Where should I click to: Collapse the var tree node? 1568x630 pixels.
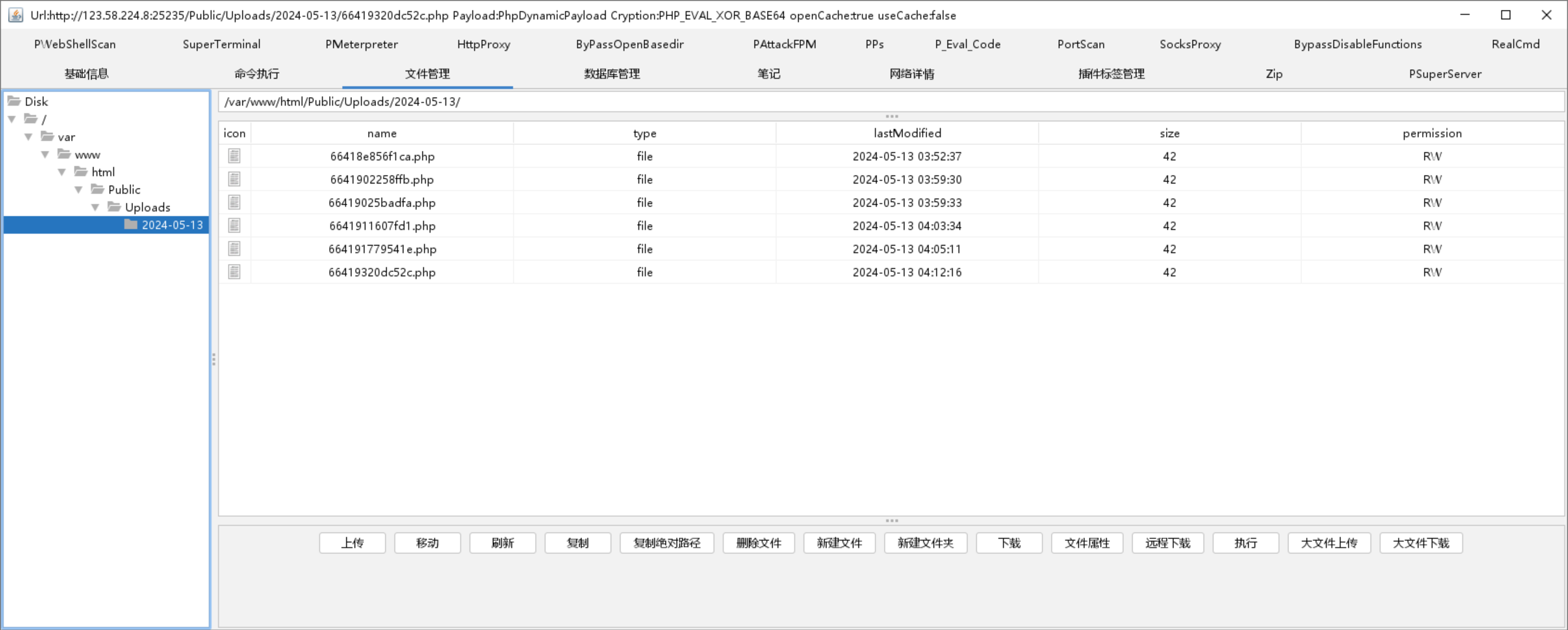(28, 137)
